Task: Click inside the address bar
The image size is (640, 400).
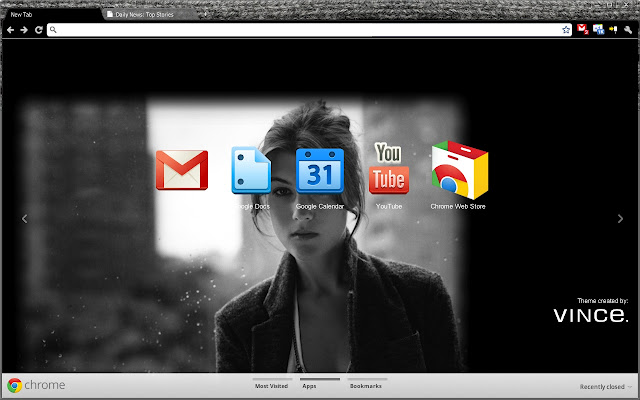Action: [x=300, y=30]
